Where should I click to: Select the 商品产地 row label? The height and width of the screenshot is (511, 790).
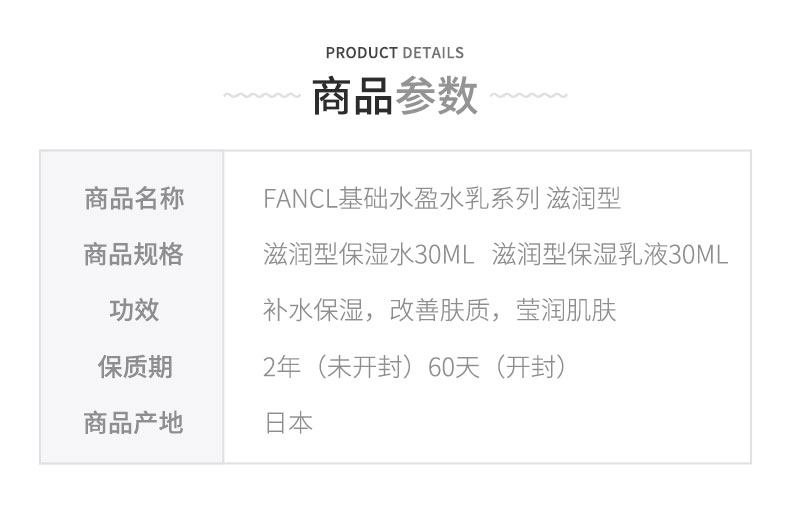(x=133, y=422)
